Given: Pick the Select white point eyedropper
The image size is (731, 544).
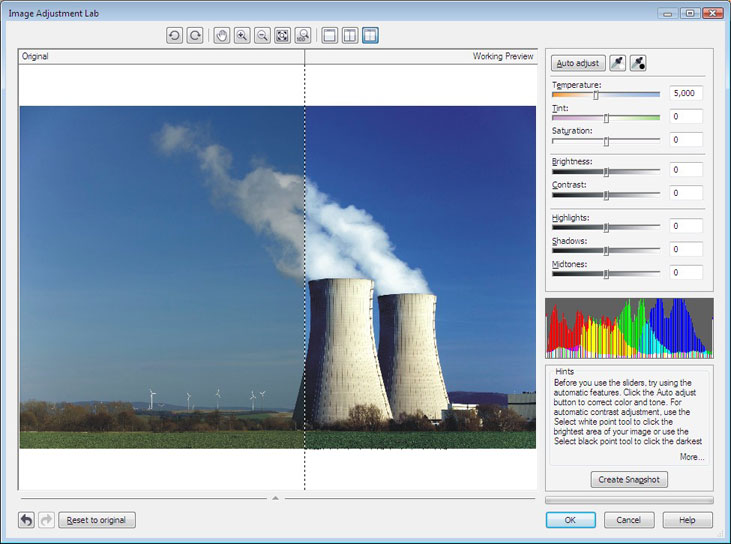Looking at the screenshot, I should coord(618,63).
